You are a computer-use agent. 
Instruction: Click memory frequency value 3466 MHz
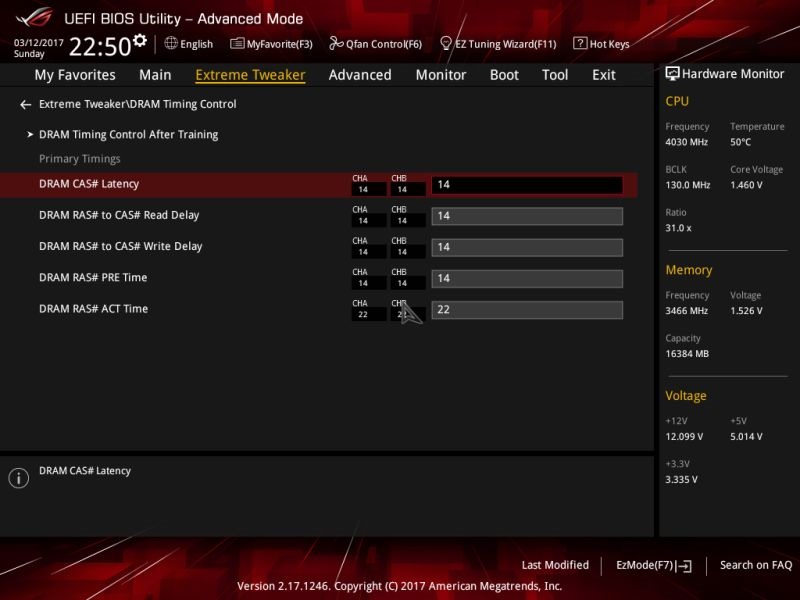pyautogui.click(x=686, y=311)
